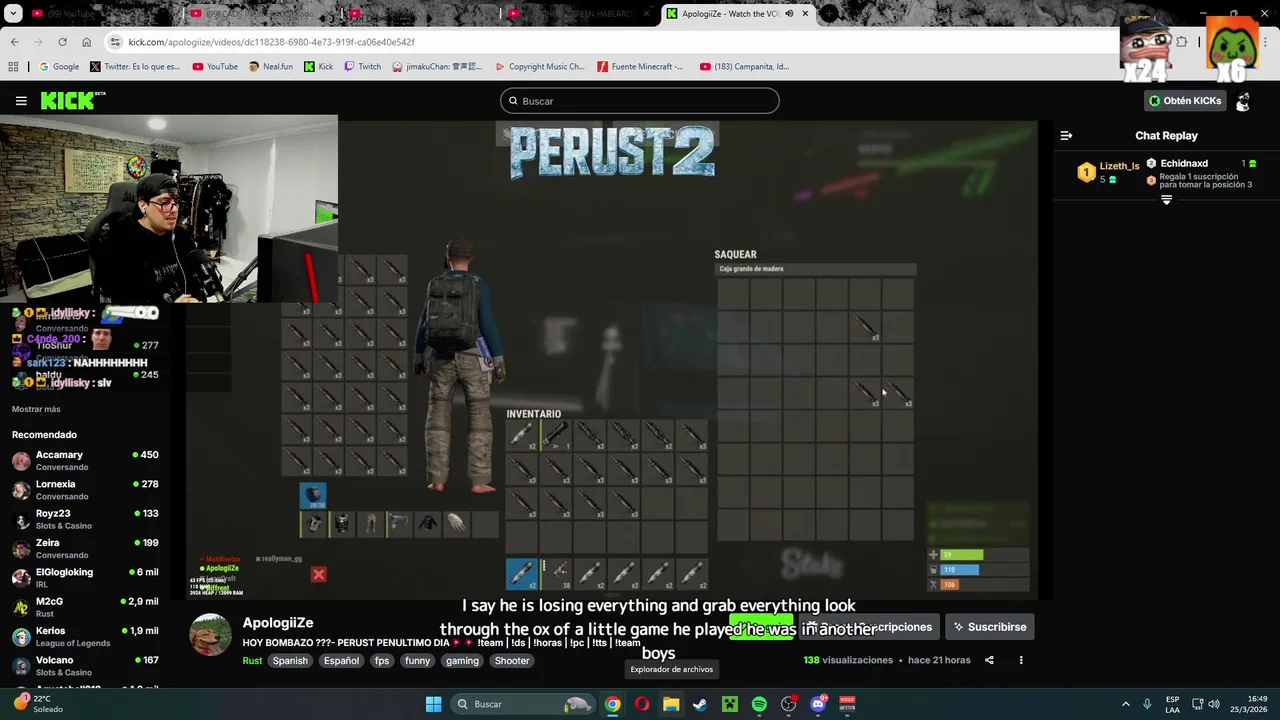Click ApologiiZe's channel avatar
The height and width of the screenshot is (720, 1280).
211,635
